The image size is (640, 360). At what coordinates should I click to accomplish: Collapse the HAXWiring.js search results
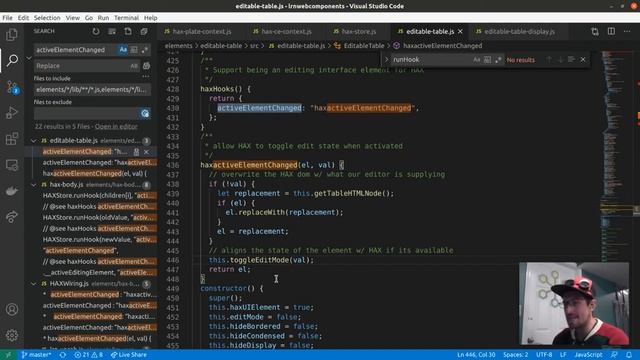pyautogui.click(x=33, y=284)
